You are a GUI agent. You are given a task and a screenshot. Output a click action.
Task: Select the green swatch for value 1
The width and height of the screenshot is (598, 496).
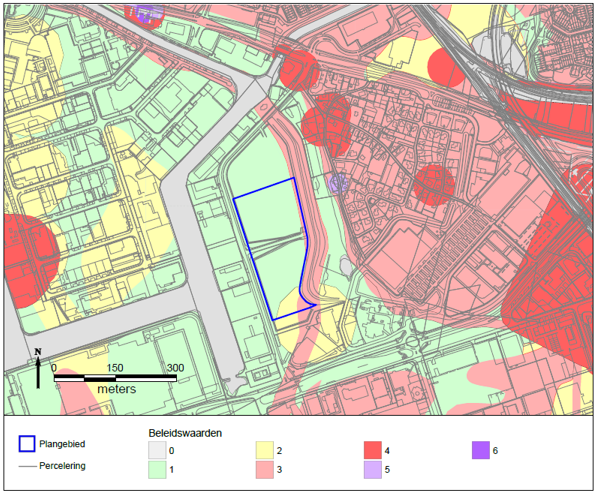click(157, 469)
